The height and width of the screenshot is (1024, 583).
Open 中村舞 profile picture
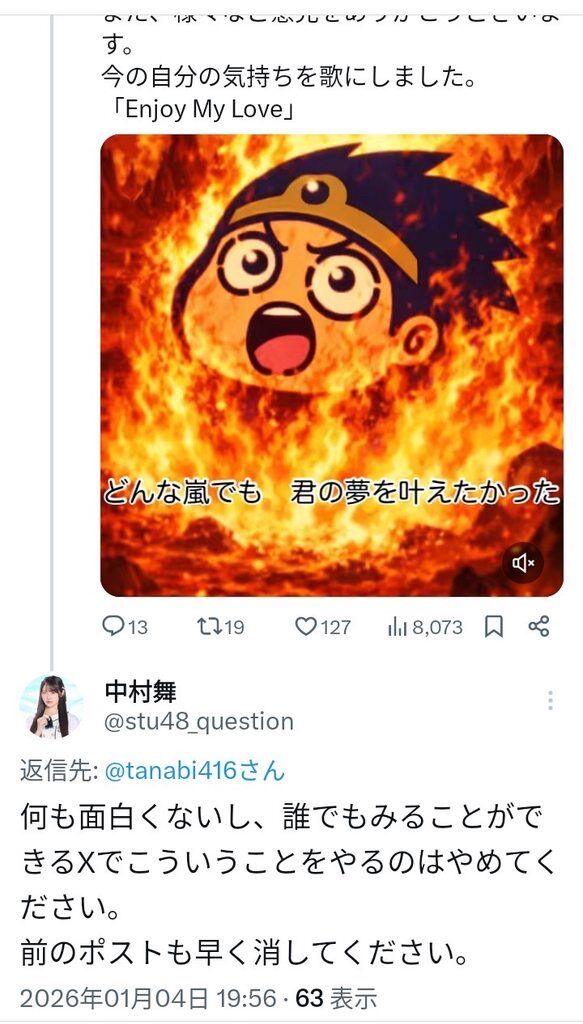50,707
